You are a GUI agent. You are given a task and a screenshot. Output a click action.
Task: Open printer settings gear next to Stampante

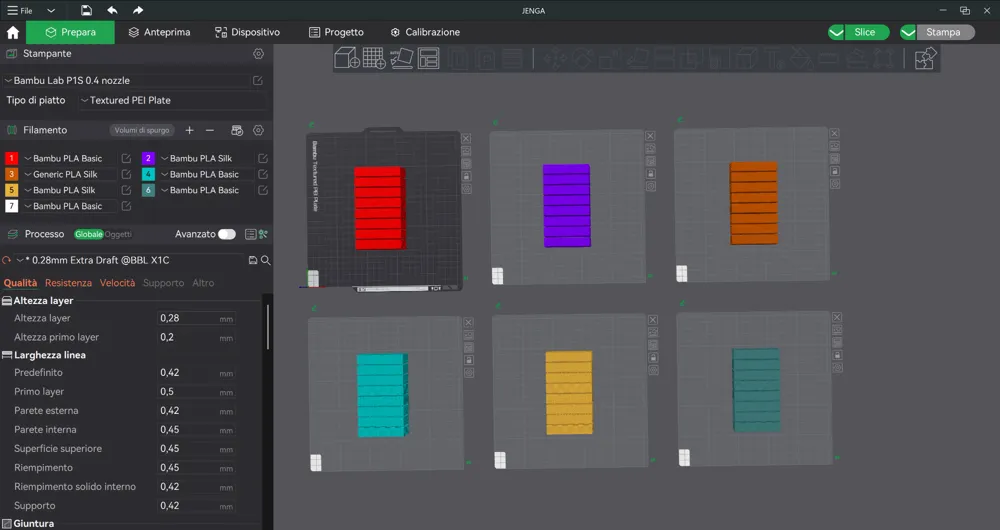[x=258, y=54]
